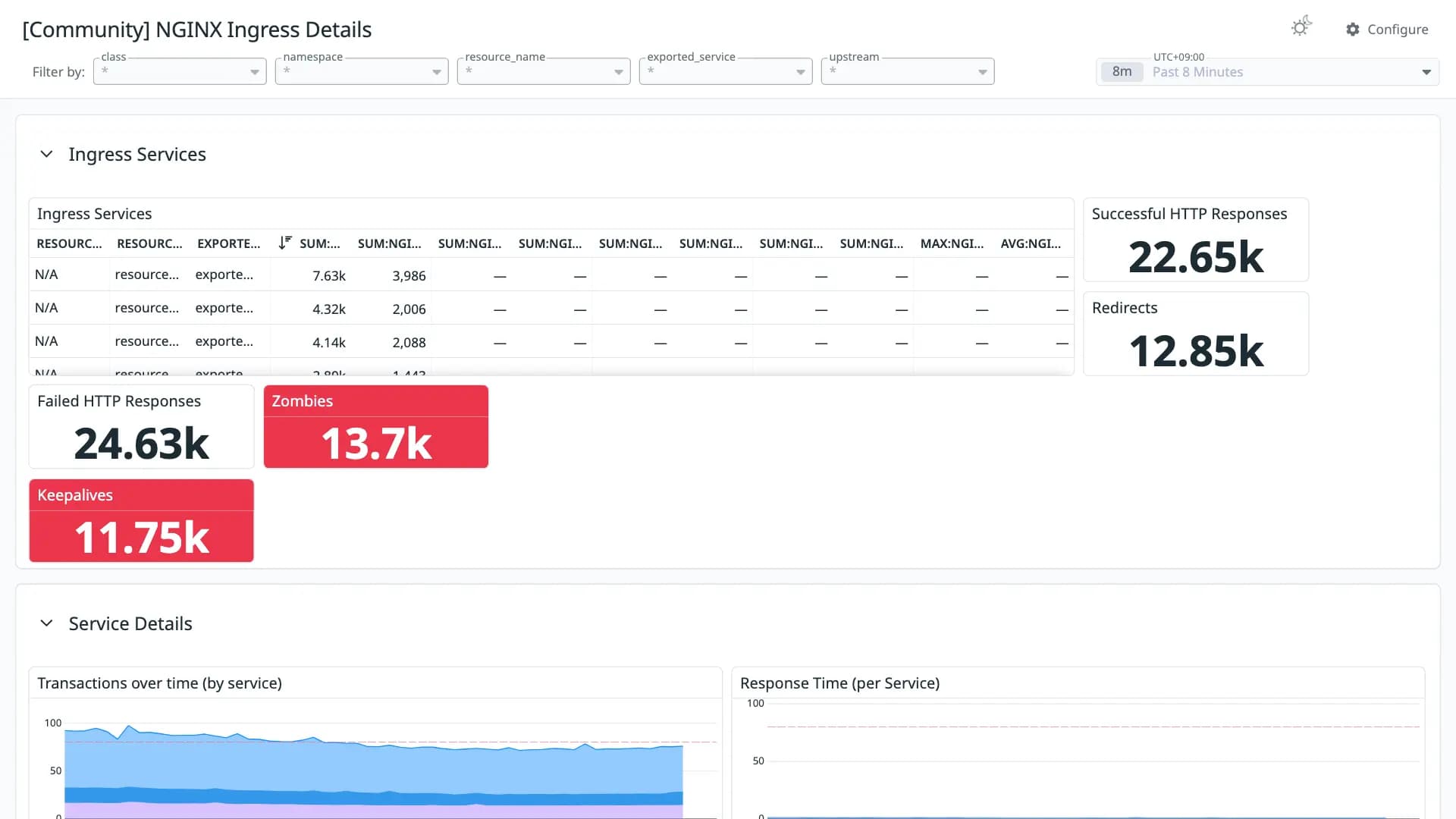This screenshot has height=819, width=1456.
Task: Open the Past 8 Minutes time range selector
Action: (1267, 72)
